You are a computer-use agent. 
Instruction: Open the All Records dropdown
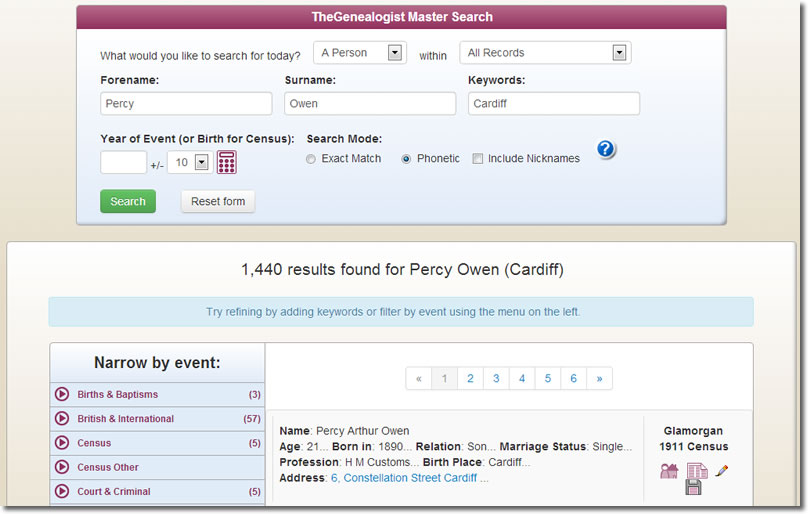coord(545,53)
